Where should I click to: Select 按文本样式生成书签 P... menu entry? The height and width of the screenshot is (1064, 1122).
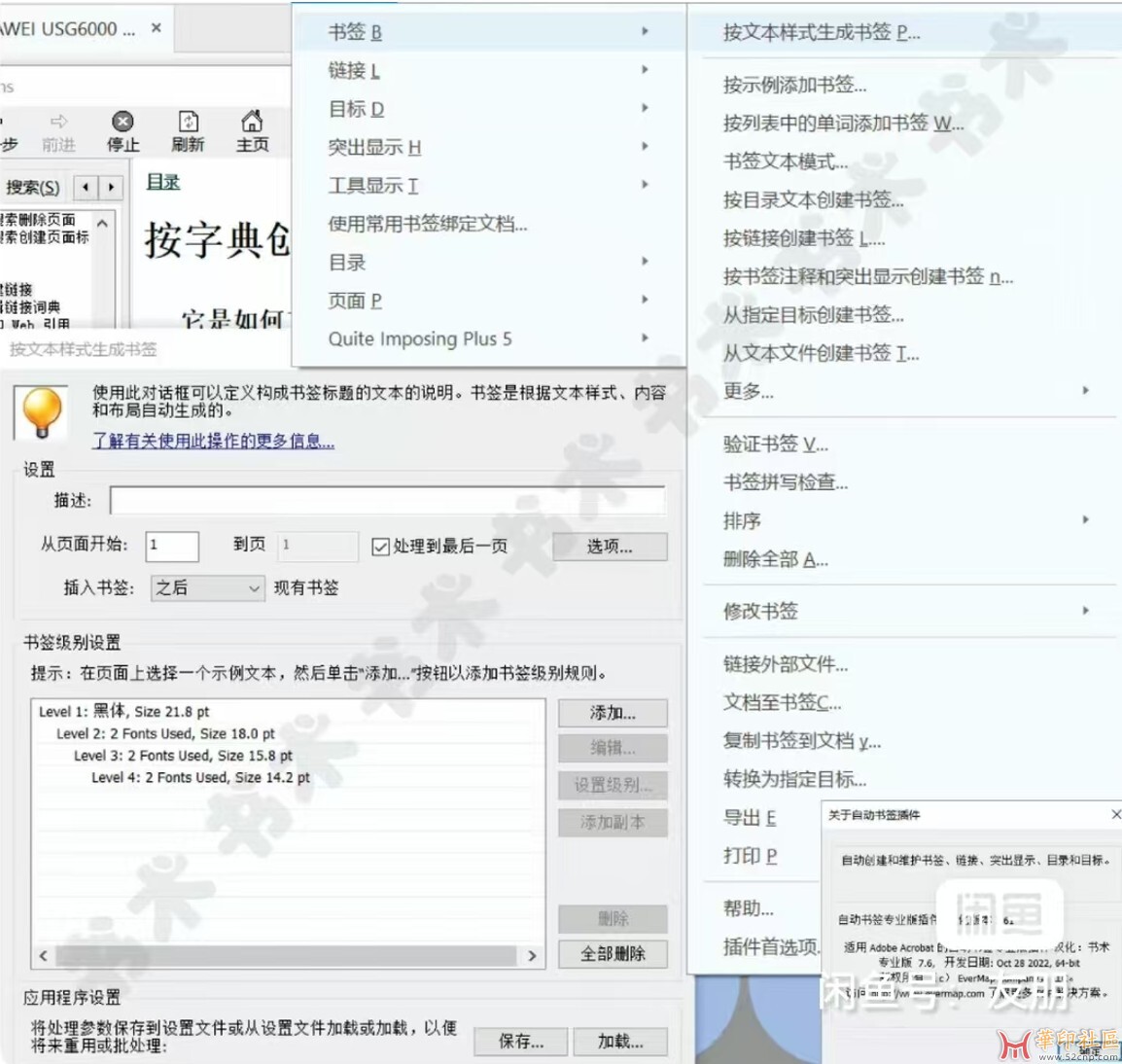click(x=821, y=32)
